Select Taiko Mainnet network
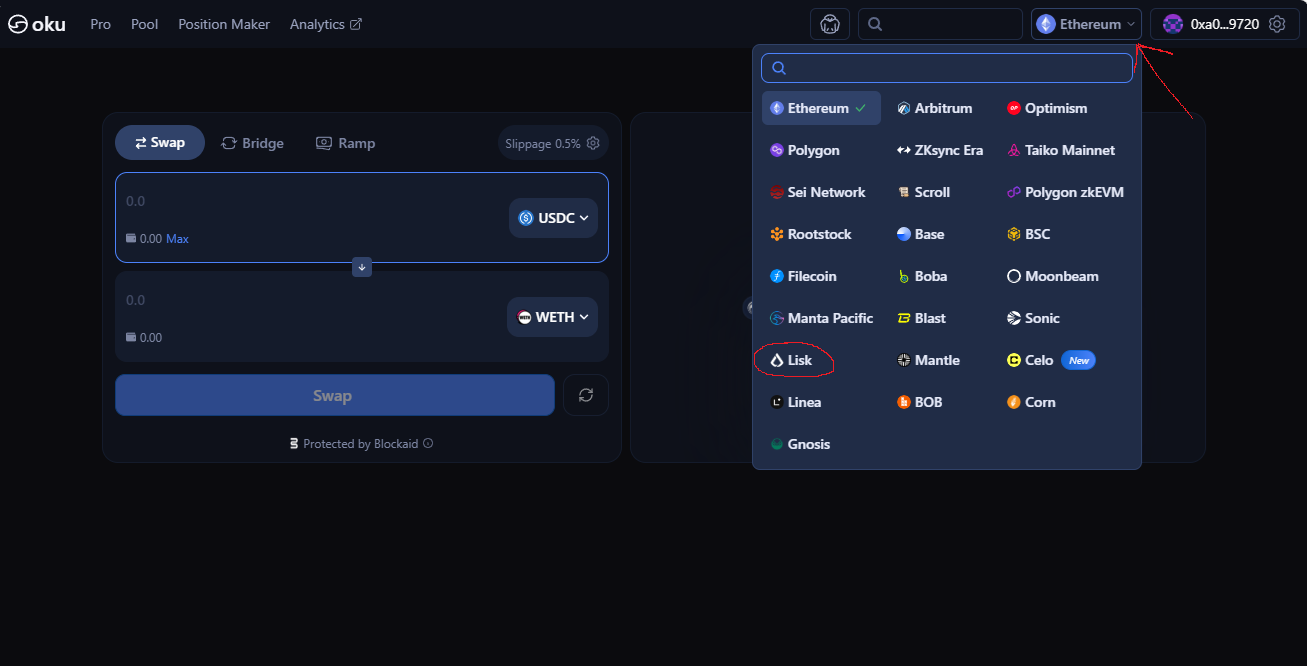Screen dimensions: 1307x666 pos(1061,150)
